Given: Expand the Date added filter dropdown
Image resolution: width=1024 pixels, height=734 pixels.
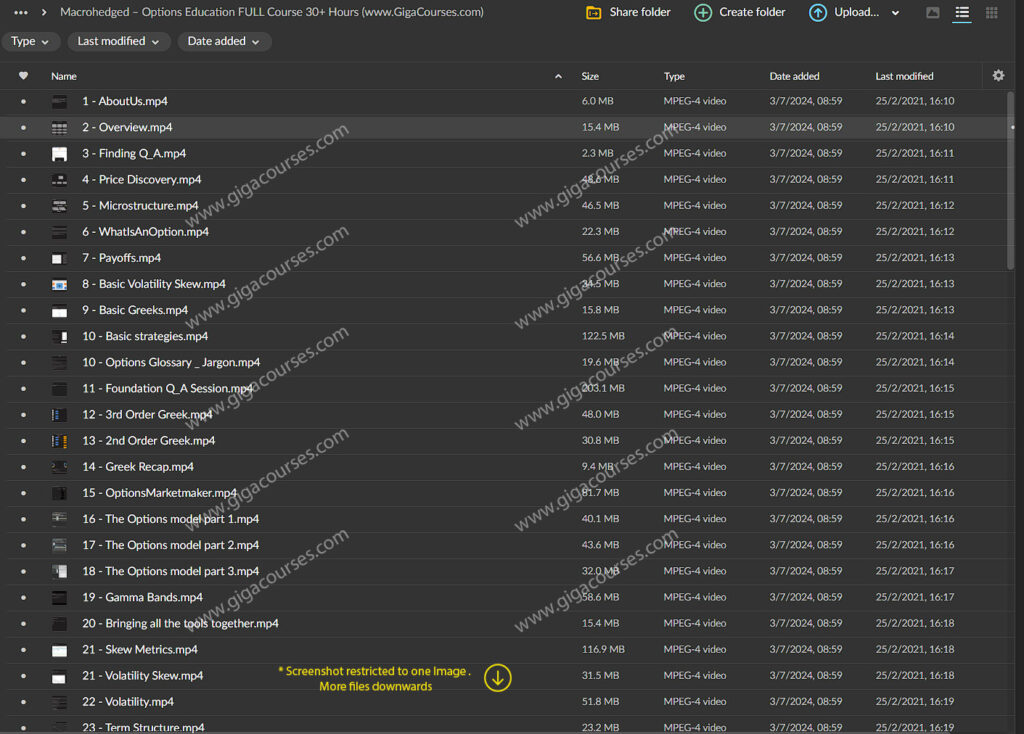Looking at the screenshot, I should click(224, 42).
